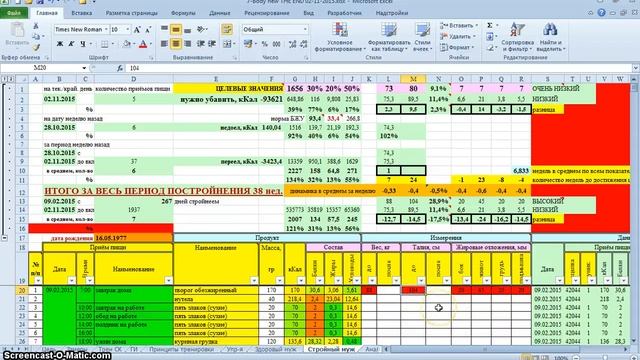Click the increase indent icon
Viewport: 640px width, 360px height.
coord(212,44)
